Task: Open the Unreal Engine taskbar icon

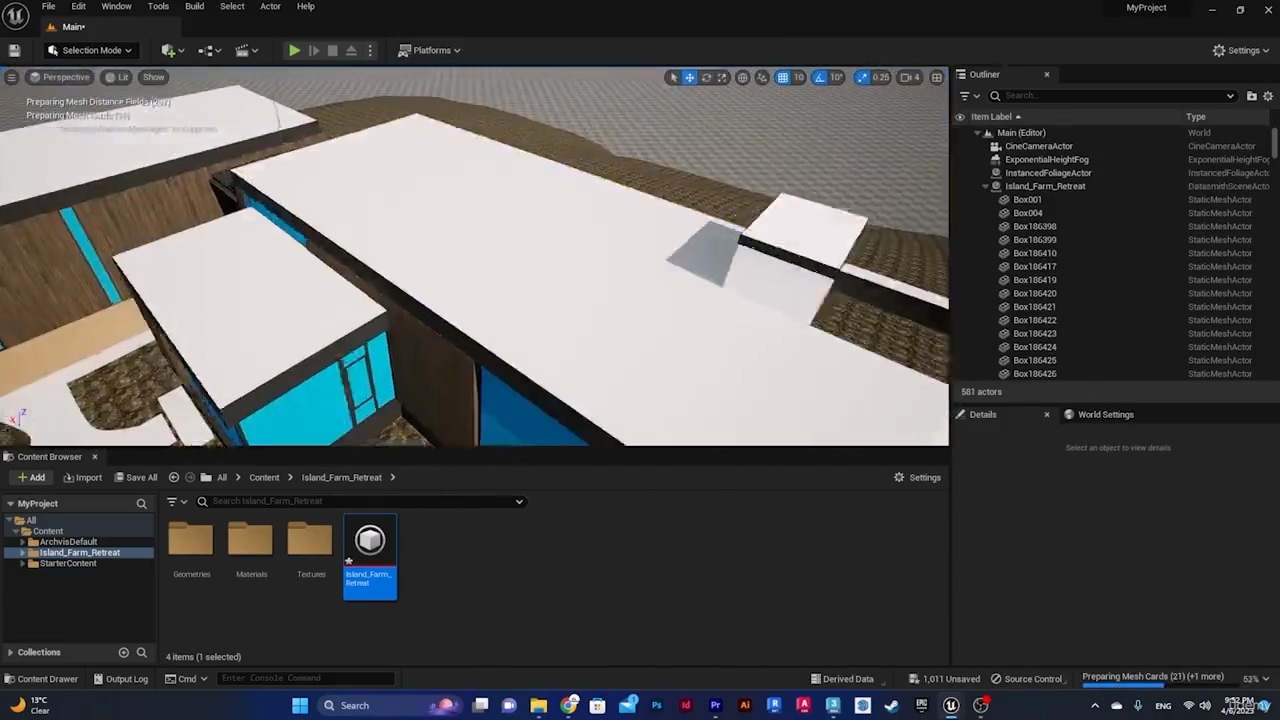Action: 951,705
